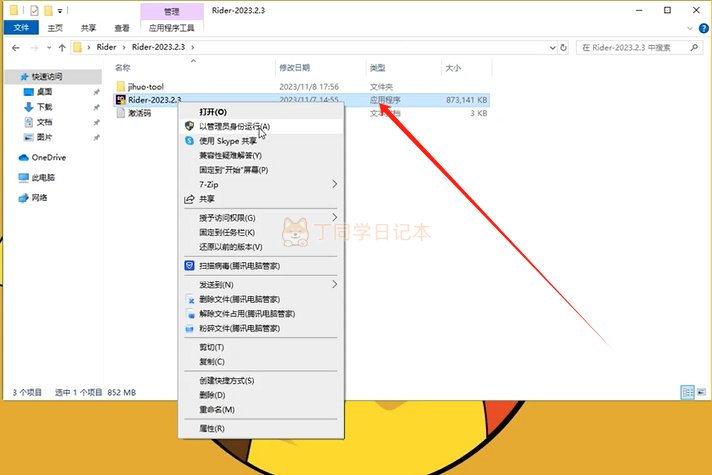Image resolution: width=712 pixels, height=475 pixels.
Task: Click the Rider-2023.2.3 application icon
Action: [x=121, y=100]
